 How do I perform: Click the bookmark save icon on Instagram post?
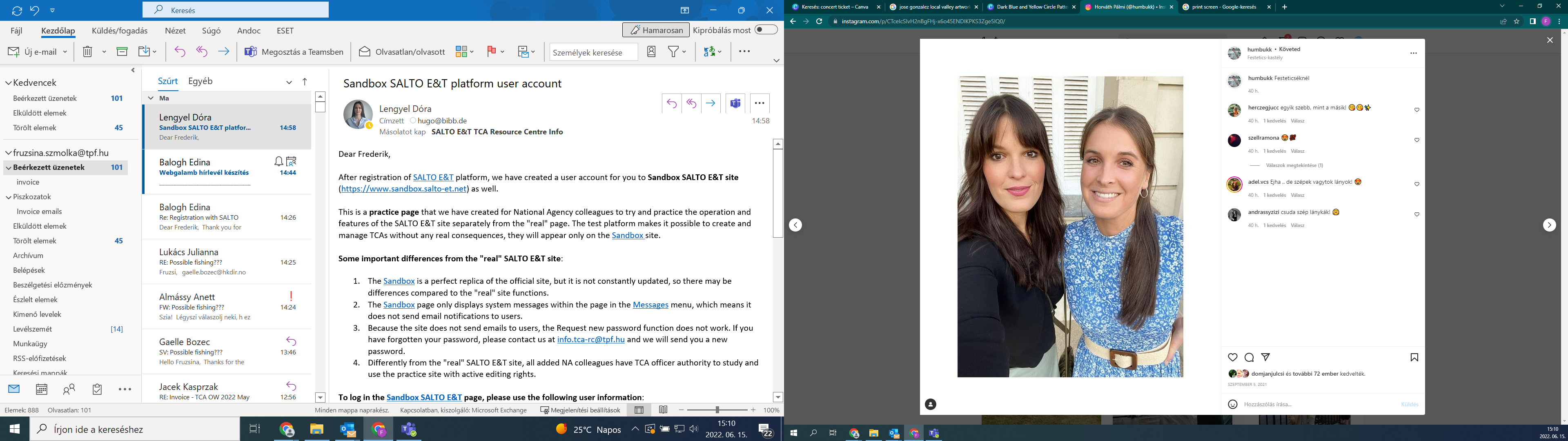click(x=1414, y=358)
